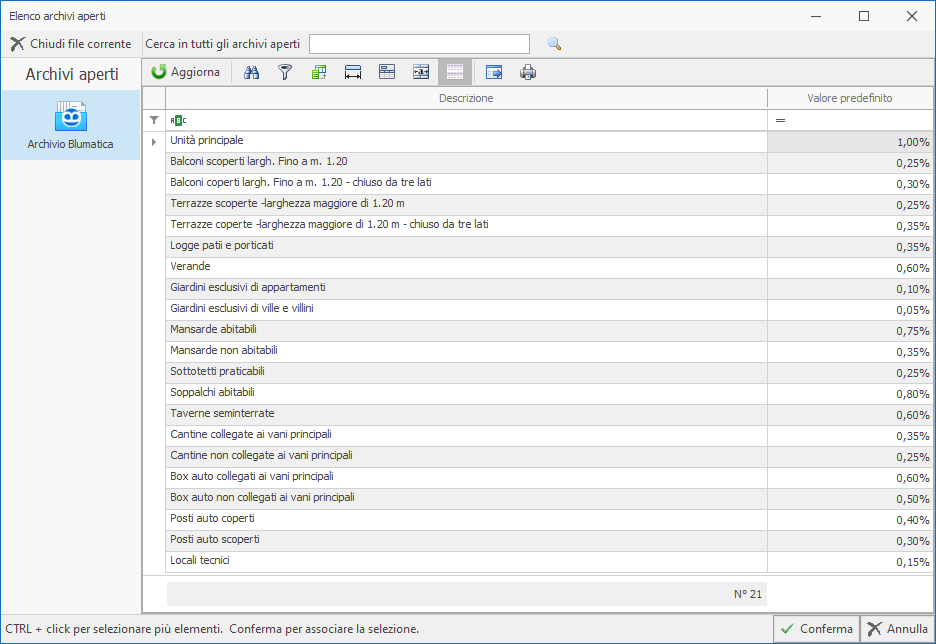Image resolution: width=936 pixels, height=644 pixels.
Task: Select the Locali tecnici row
Action: click(466, 562)
